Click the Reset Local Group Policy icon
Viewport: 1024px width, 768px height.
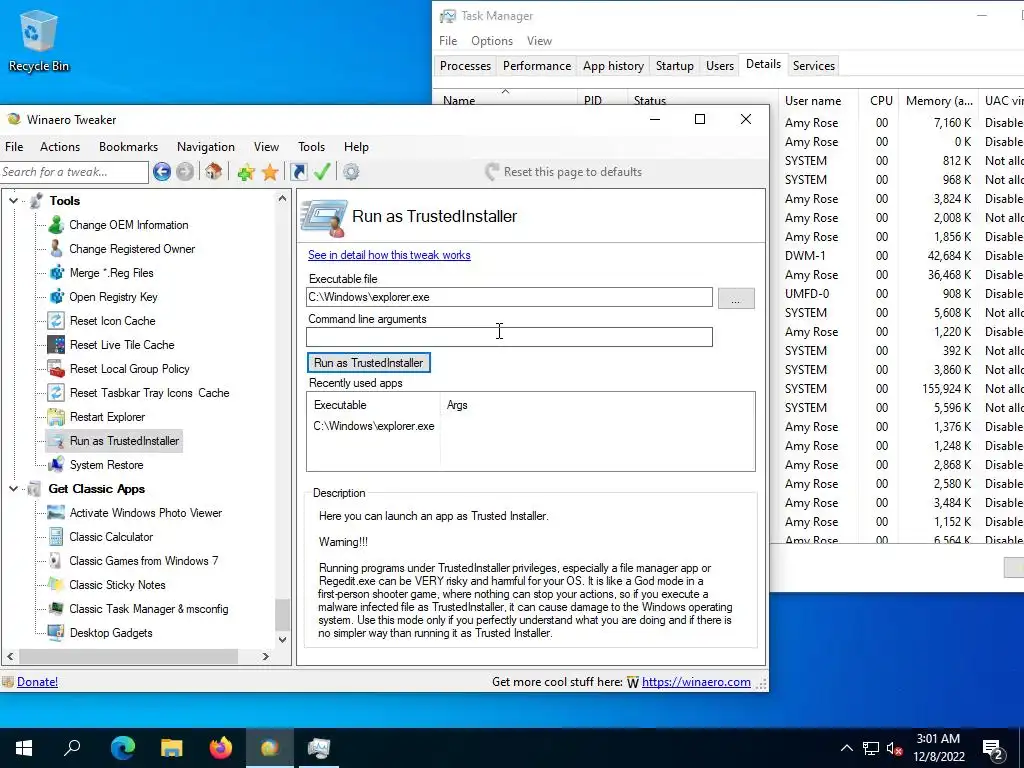(56, 369)
